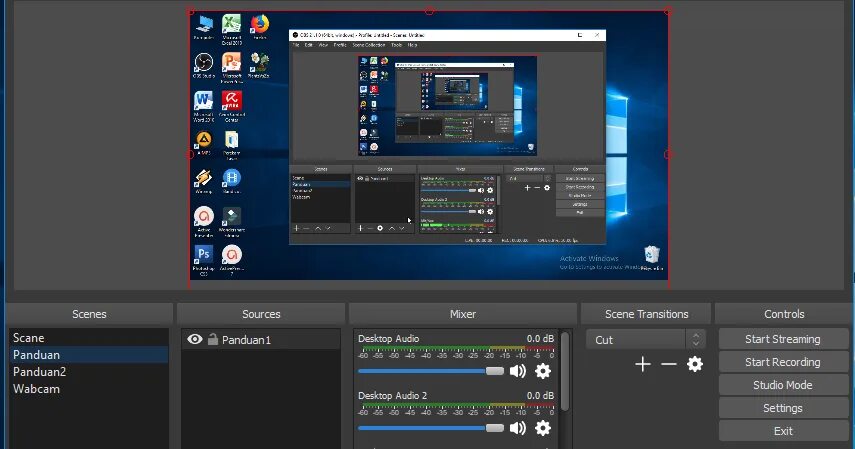Remove scene transition with minus icon

[669, 364]
